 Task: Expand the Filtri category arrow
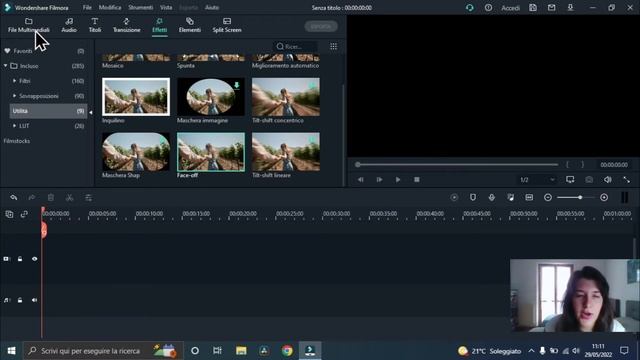click(14, 81)
